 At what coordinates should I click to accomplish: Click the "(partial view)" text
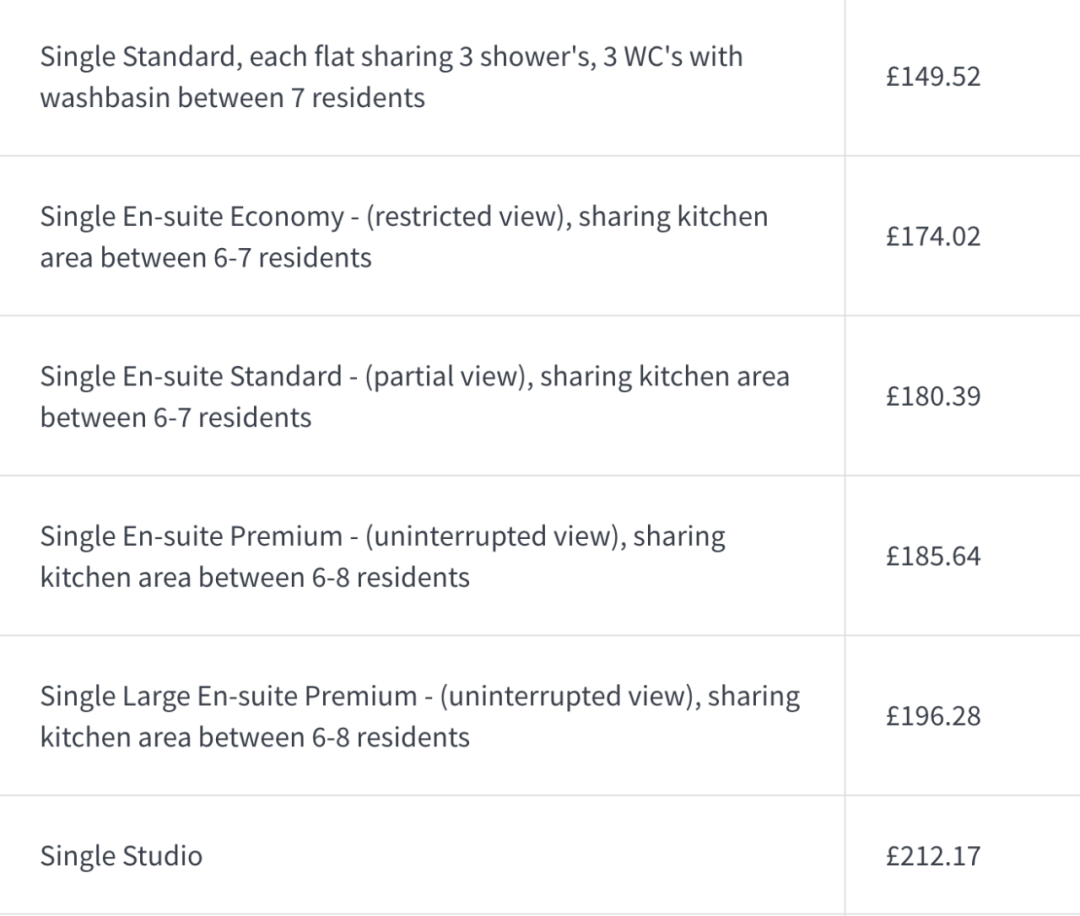pos(446,377)
